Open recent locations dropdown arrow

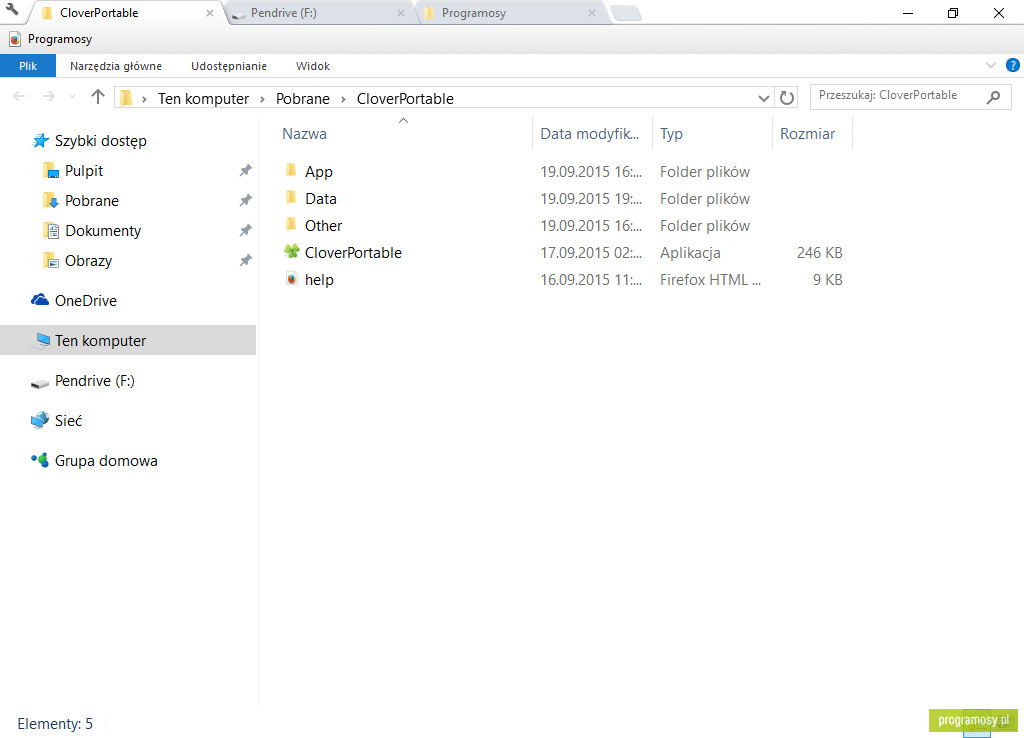pos(72,97)
